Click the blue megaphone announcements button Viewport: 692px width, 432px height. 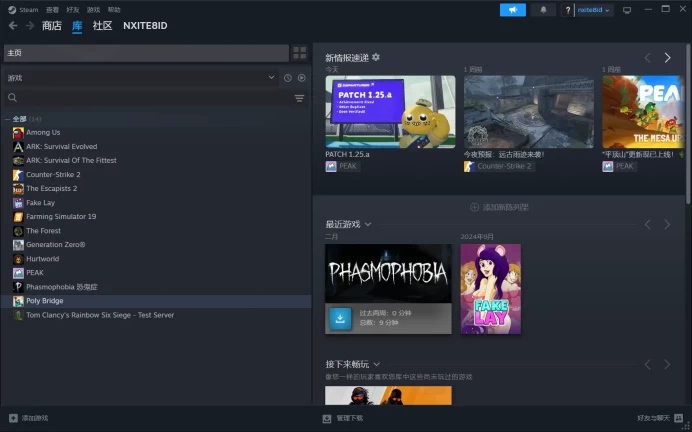513,10
